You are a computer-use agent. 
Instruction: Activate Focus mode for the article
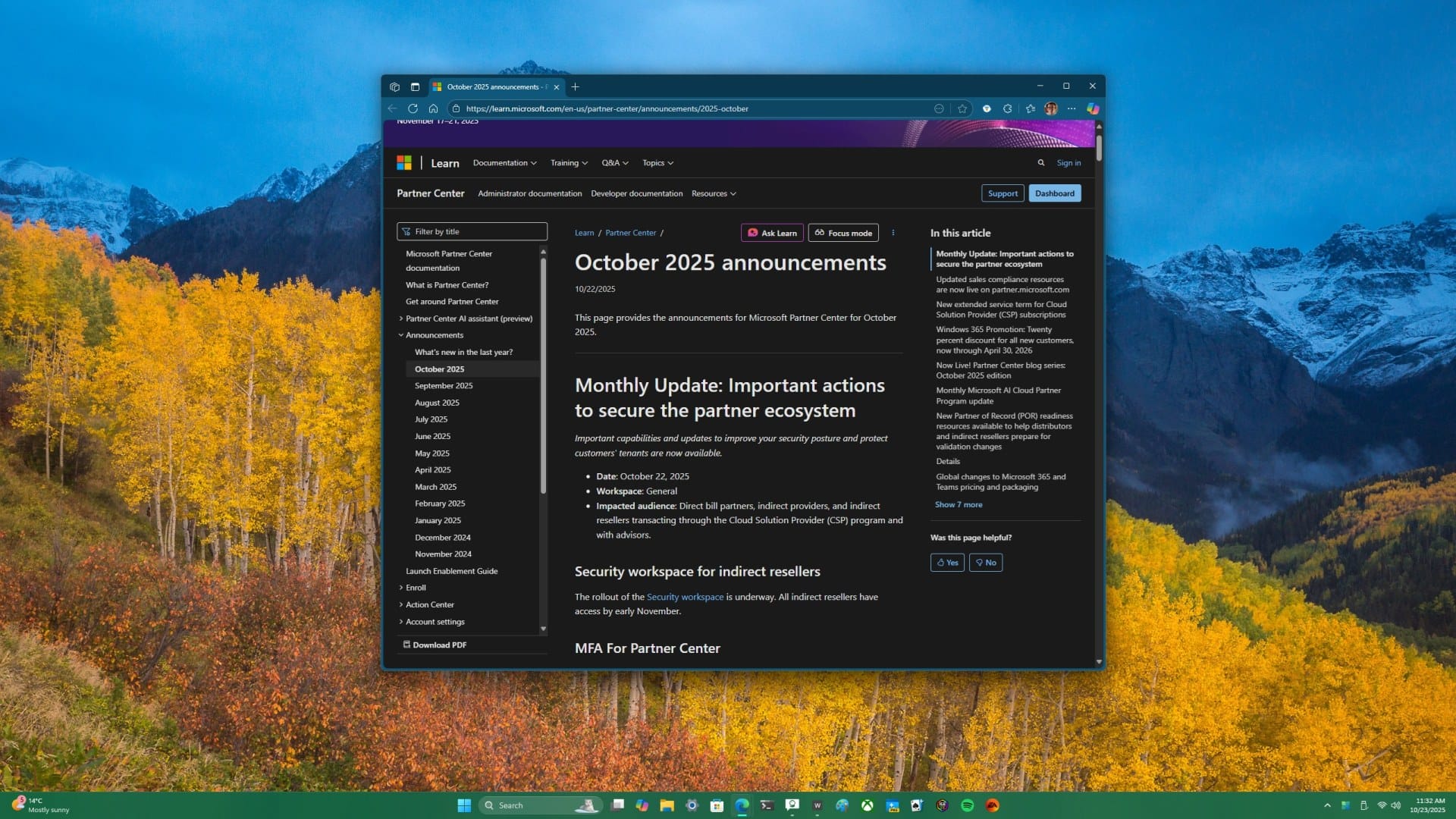coord(843,233)
